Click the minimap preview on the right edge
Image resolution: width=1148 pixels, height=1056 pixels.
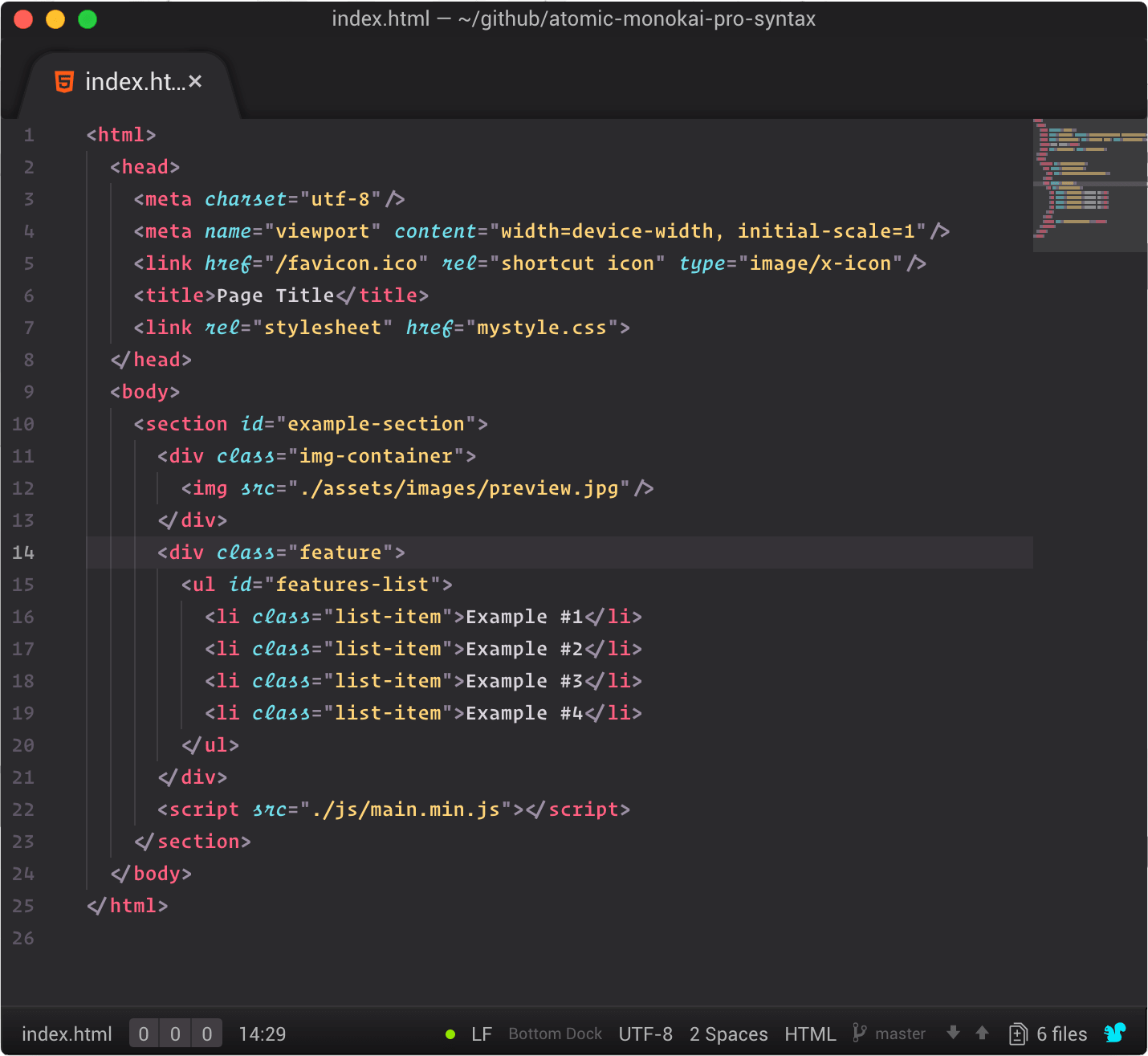[x=1089, y=185]
